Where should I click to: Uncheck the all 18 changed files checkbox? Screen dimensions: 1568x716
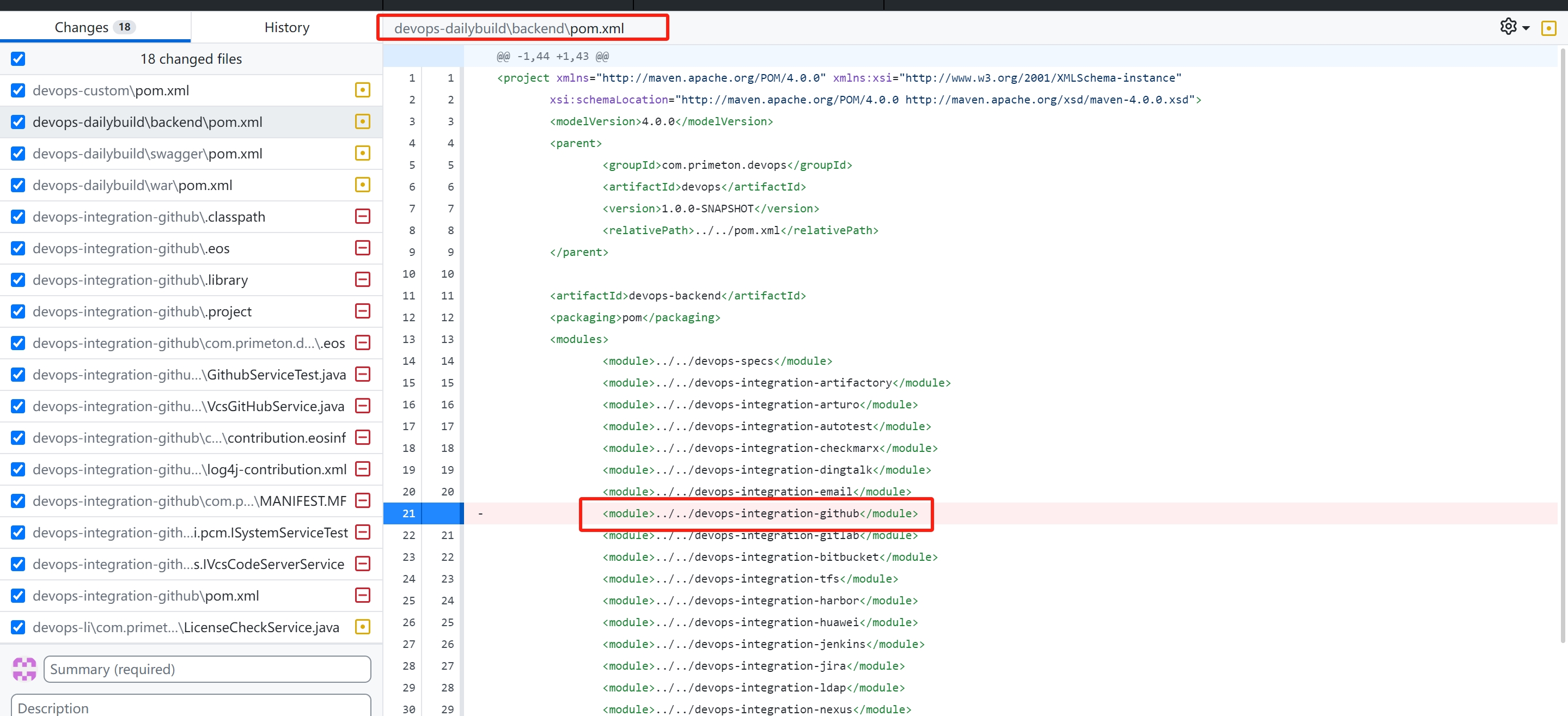(x=19, y=59)
